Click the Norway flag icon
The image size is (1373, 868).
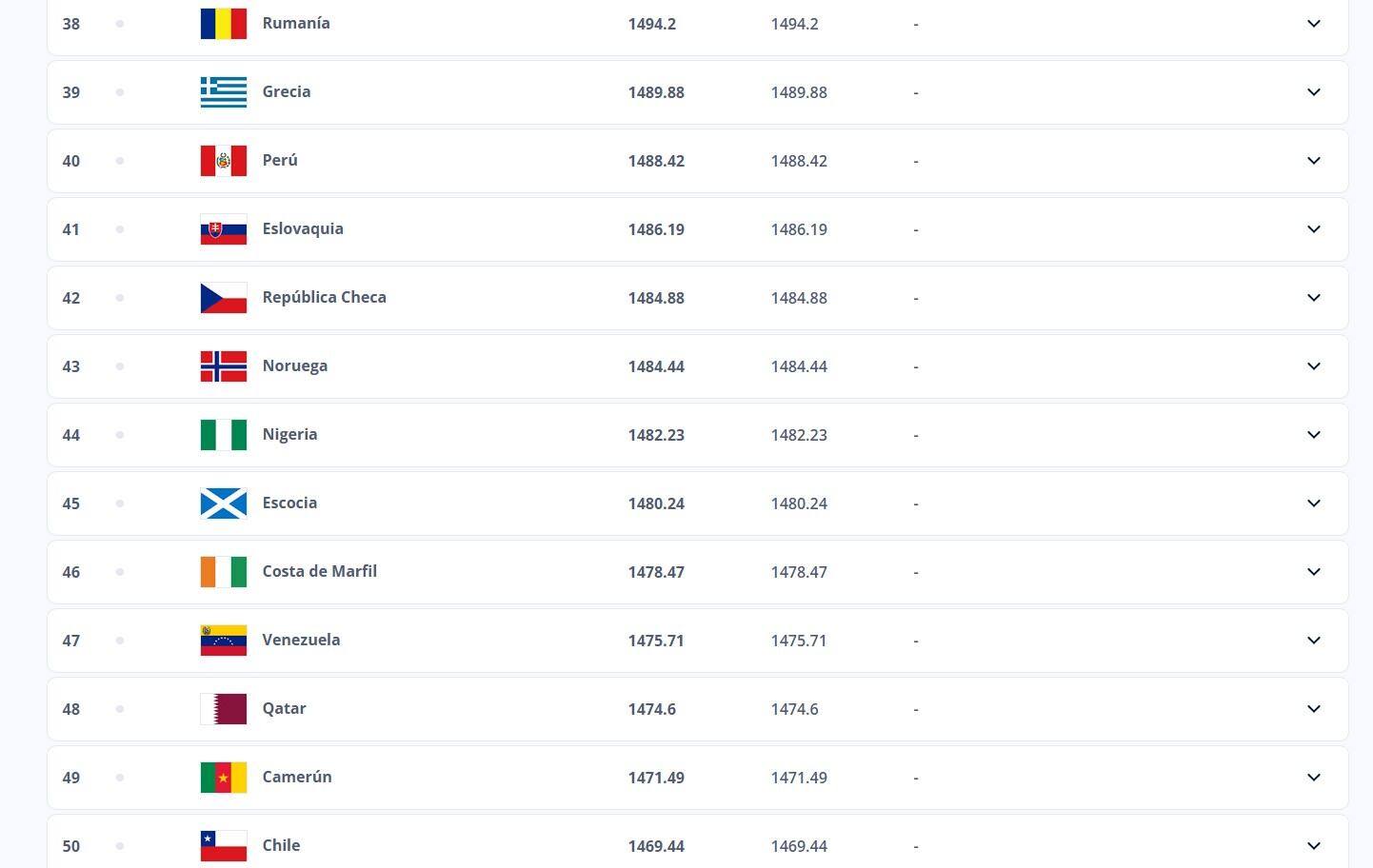(x=223, y=365)
